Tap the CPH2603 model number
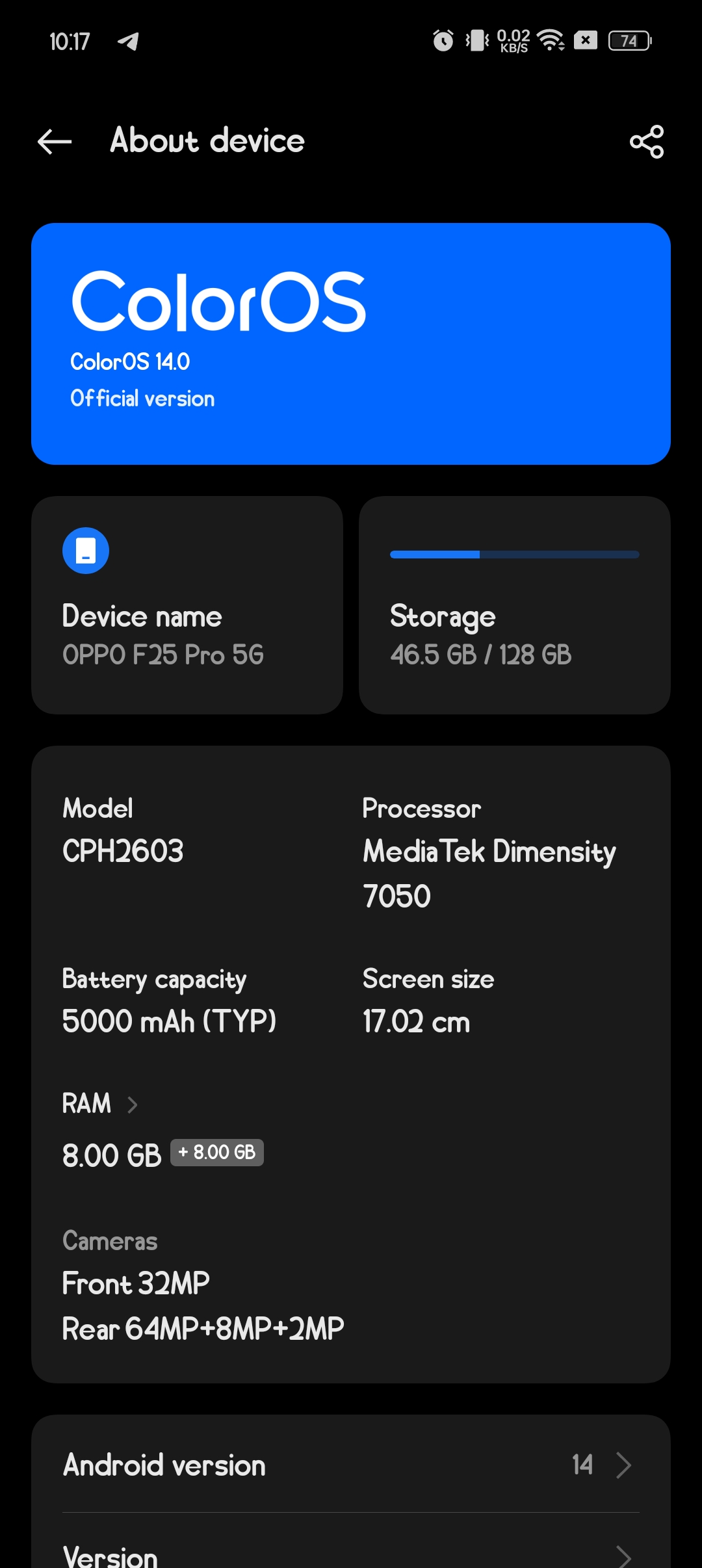702x1568 pixels. [123, 851]
